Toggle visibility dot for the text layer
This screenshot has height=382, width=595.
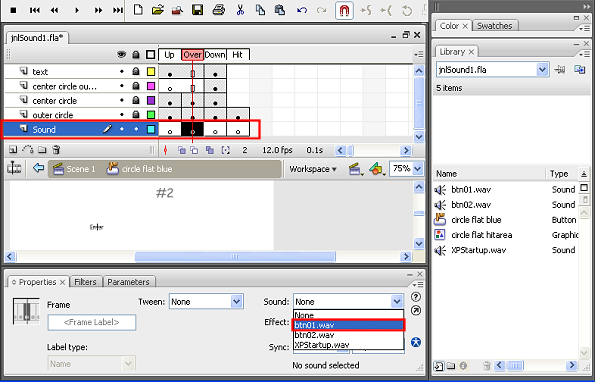(x=122, y=71)
